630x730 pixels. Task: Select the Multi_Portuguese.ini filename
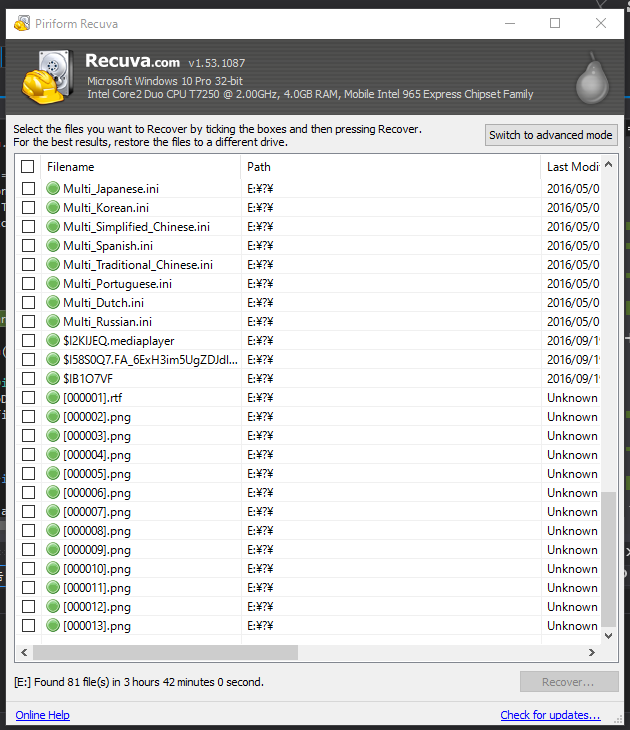tap(117, 284)
